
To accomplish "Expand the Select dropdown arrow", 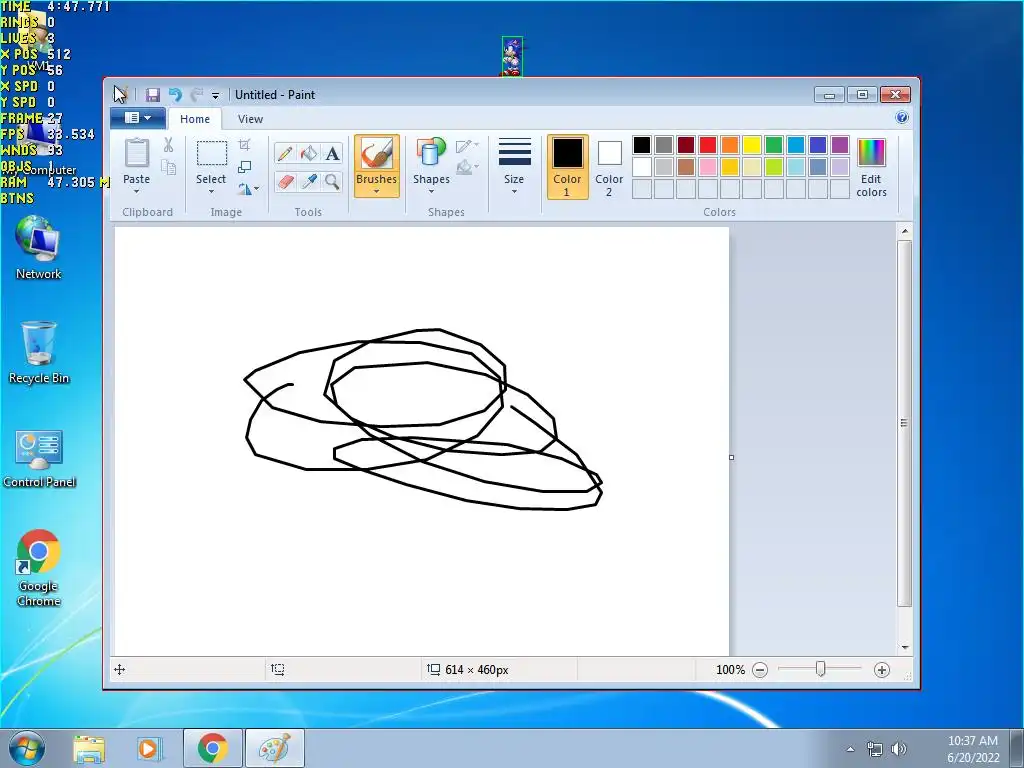I will [212, 191].
